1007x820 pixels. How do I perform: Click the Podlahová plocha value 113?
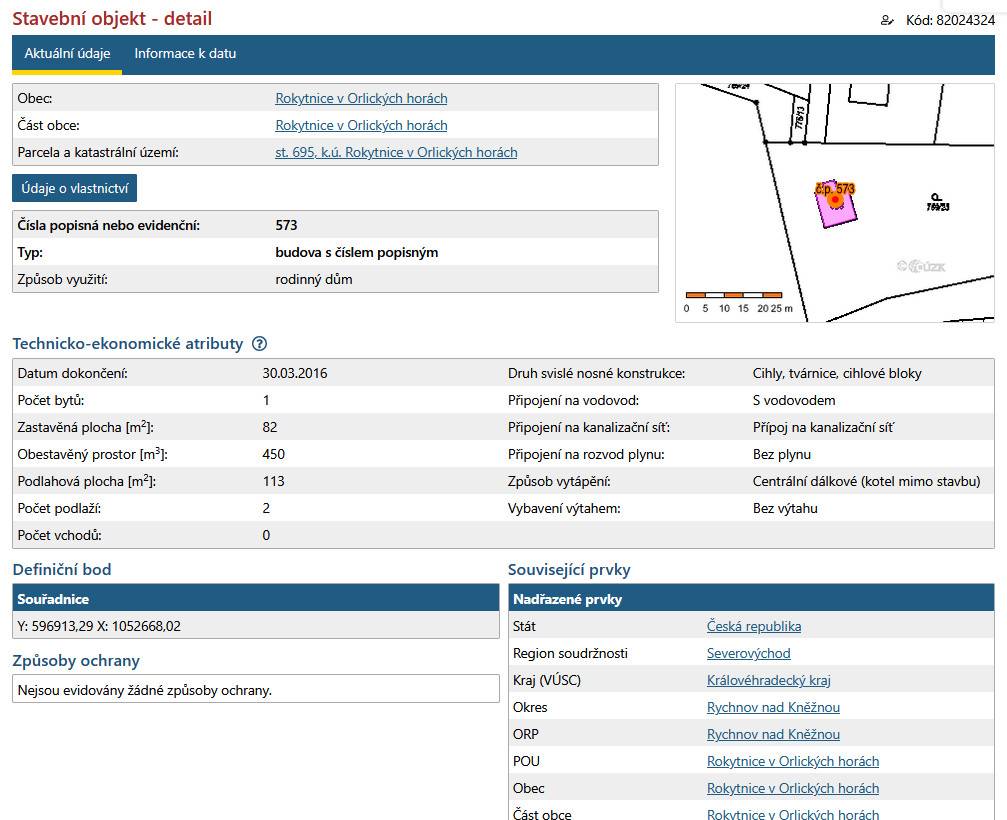[274, 481]
